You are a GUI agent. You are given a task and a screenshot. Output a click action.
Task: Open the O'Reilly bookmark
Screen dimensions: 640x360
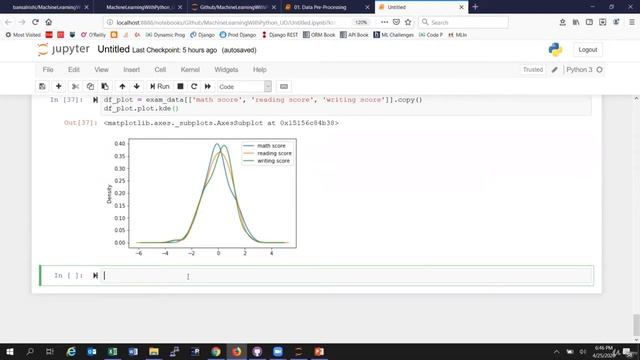[93, 35]
